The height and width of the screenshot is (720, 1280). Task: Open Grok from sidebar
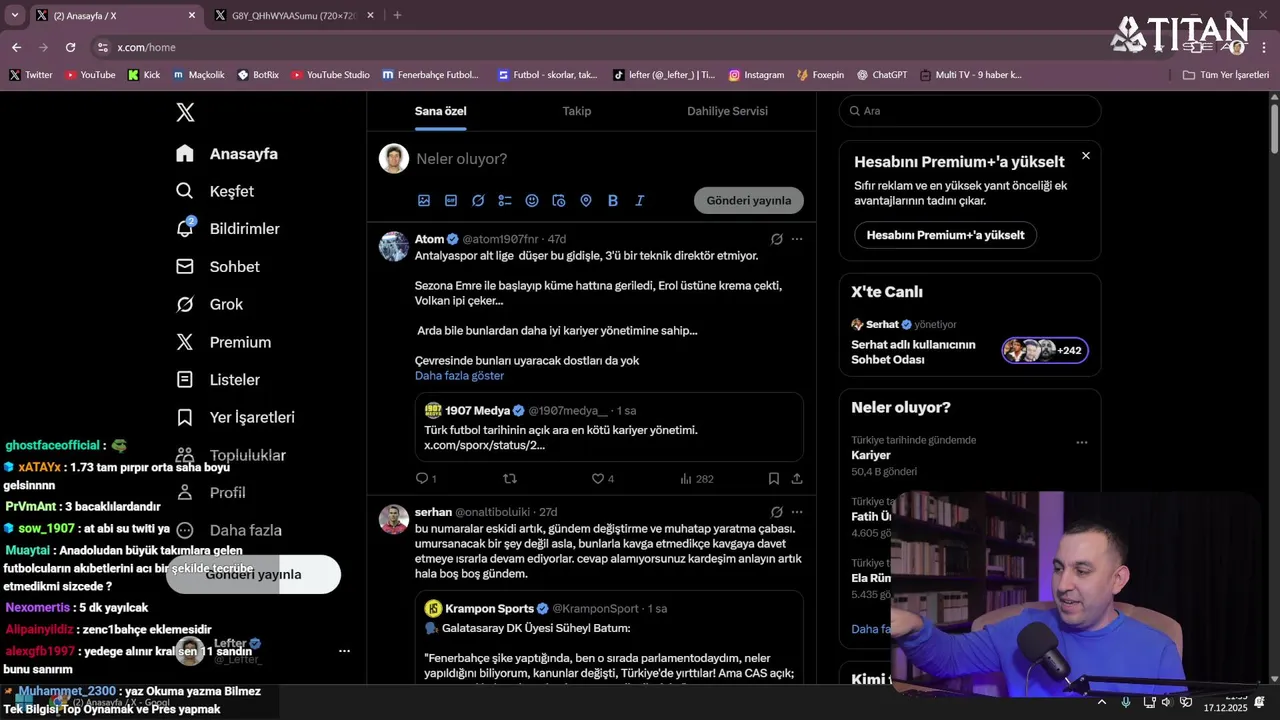click(x=209, y=304)
